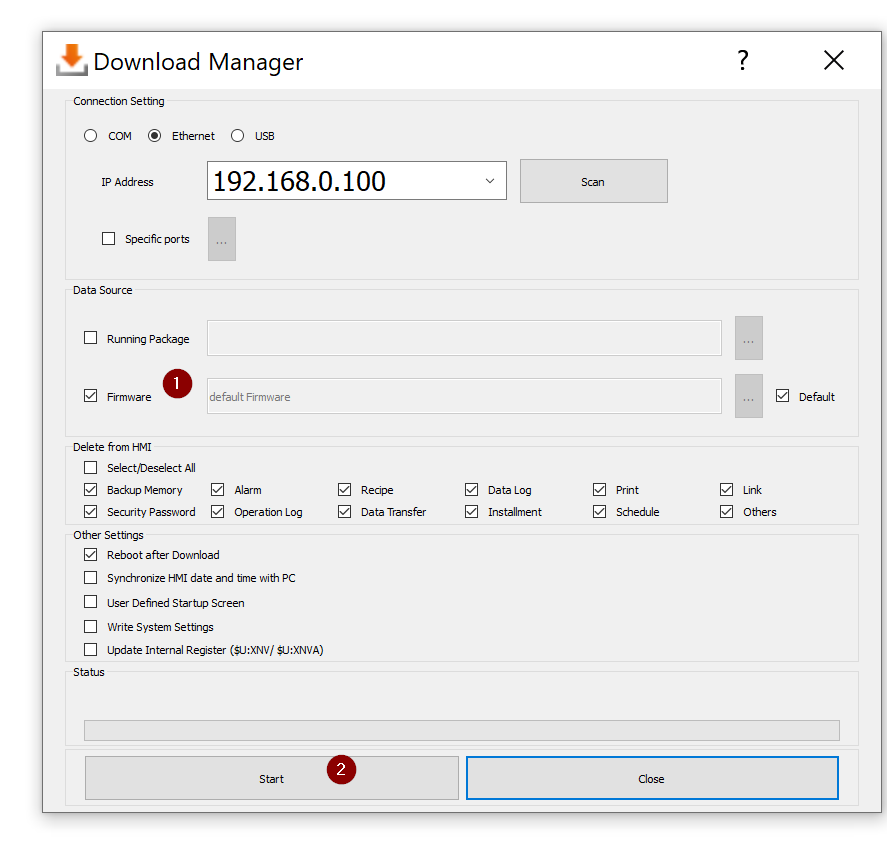887x846 pixels.
Task: Uncheck the Default firmware checkbox
Action: click(x=783, y=396)
